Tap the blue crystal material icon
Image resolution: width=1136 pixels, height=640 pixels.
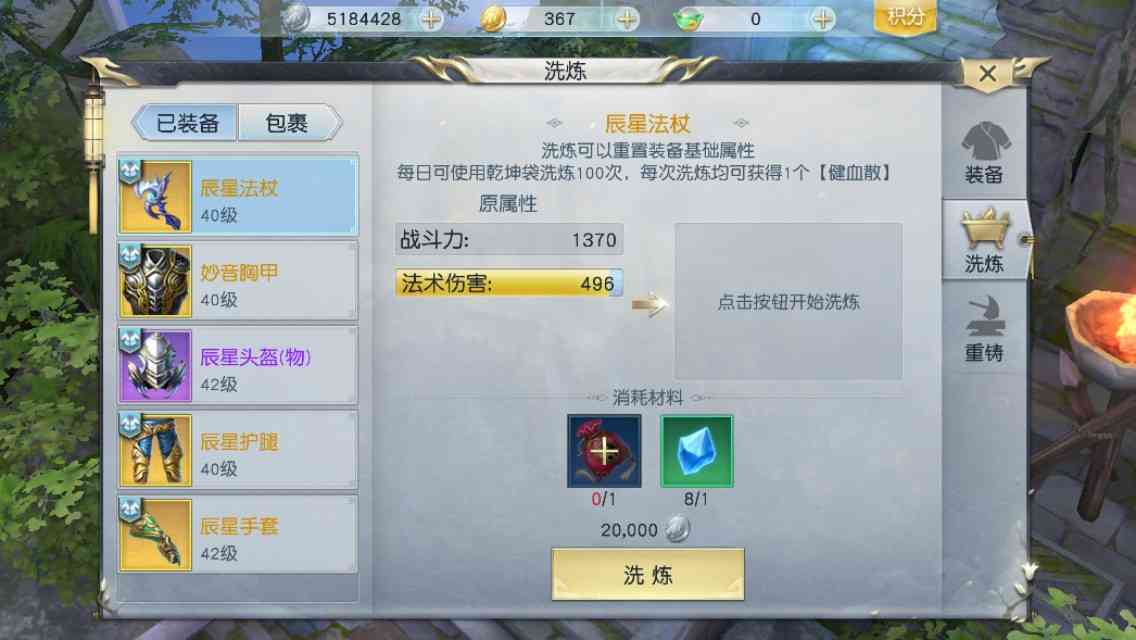[696, 452]
